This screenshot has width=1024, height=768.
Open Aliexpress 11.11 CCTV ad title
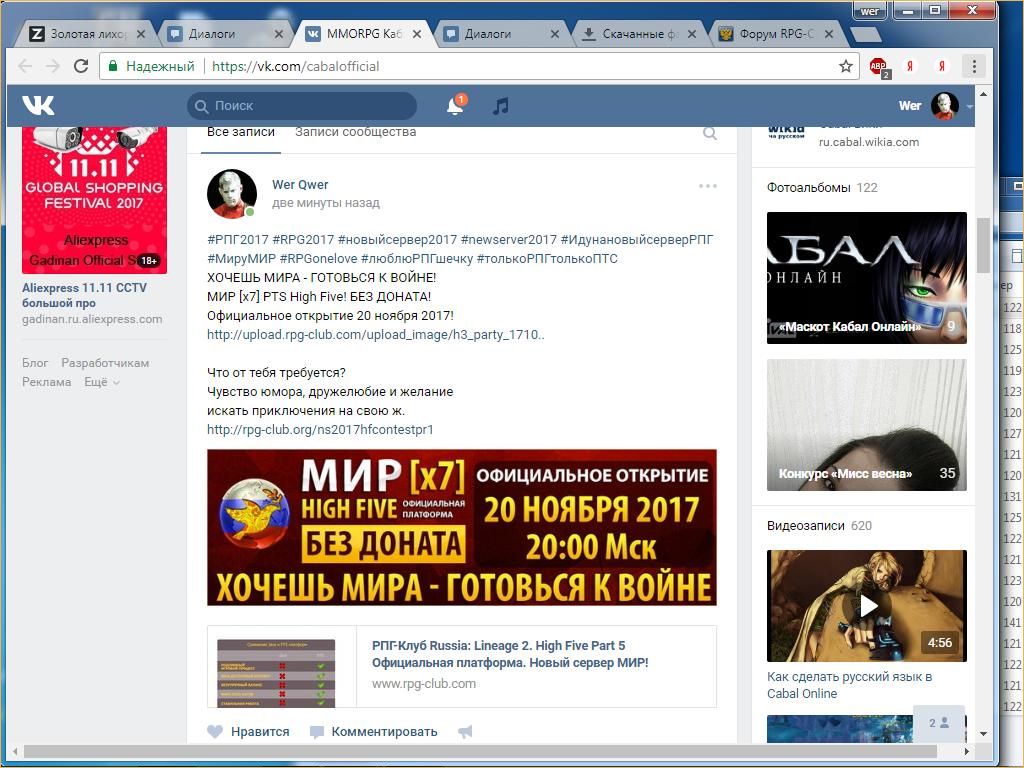coord(84,295)
